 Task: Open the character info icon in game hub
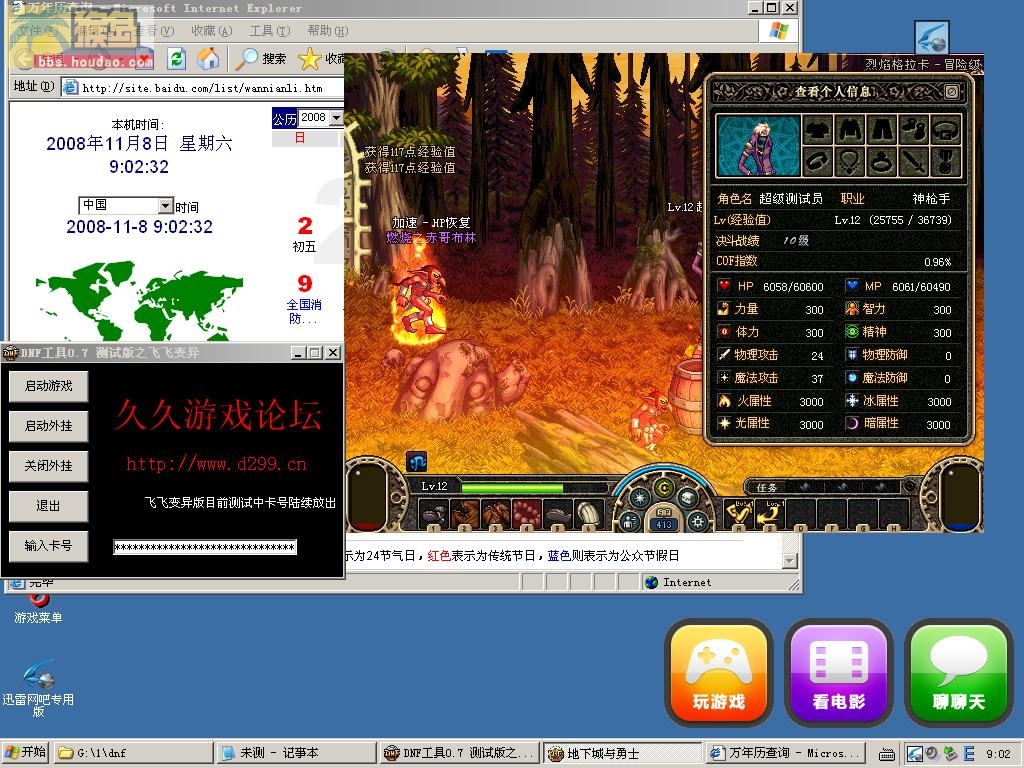[x=630, y=521]
